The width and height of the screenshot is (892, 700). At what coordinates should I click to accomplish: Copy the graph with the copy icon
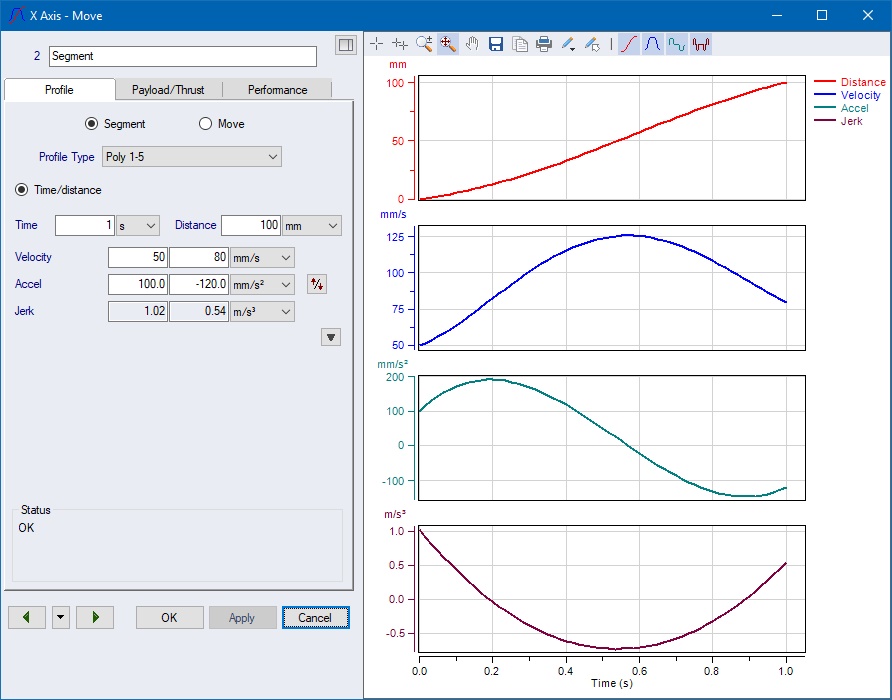coord(520,44)
